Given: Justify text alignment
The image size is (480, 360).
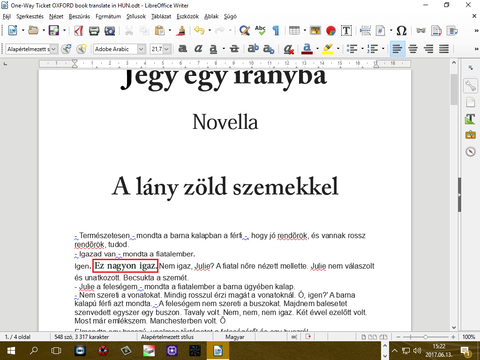Looking at the screenshot, I should pos(444,49).
